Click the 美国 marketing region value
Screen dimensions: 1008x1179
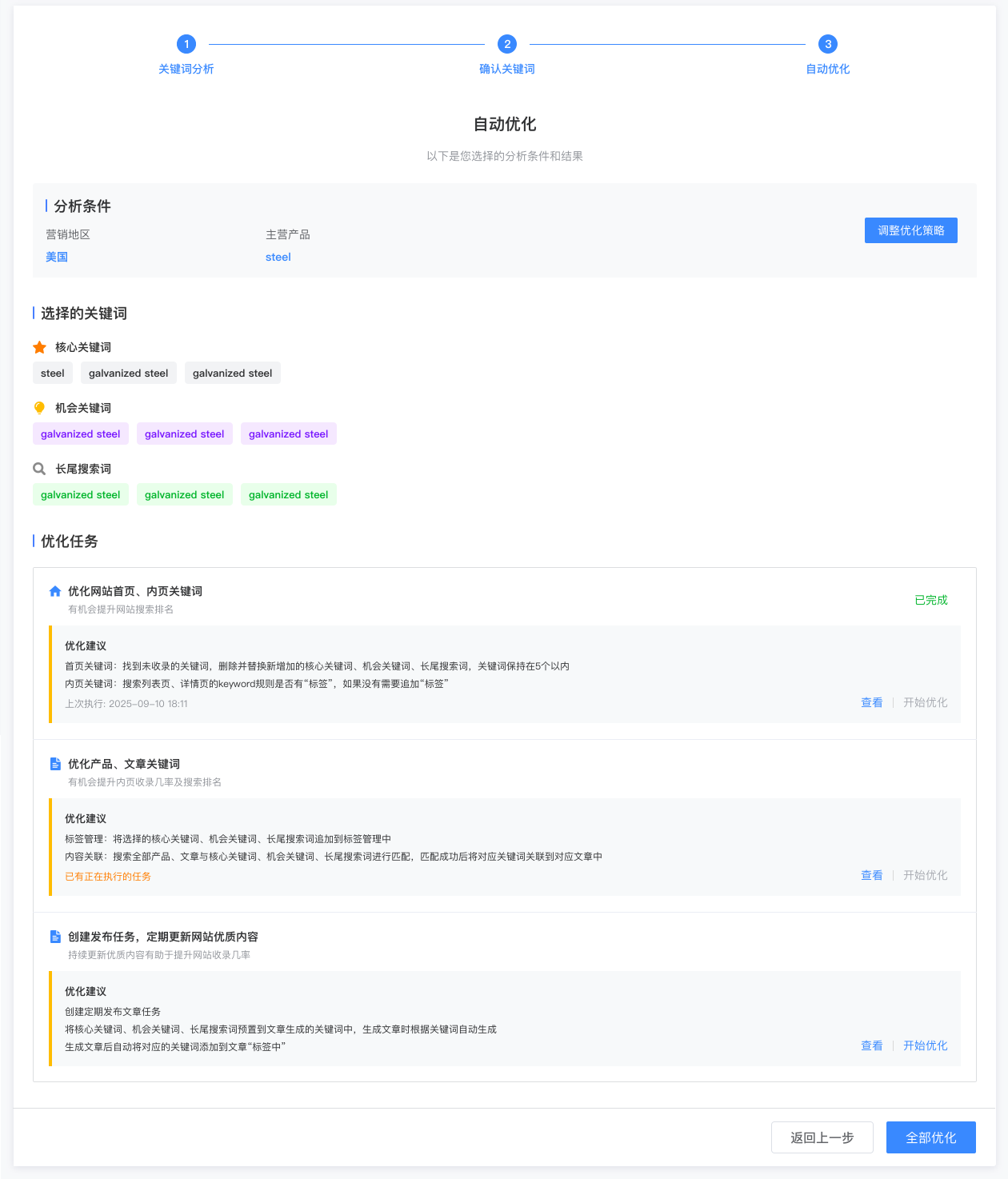57,257
